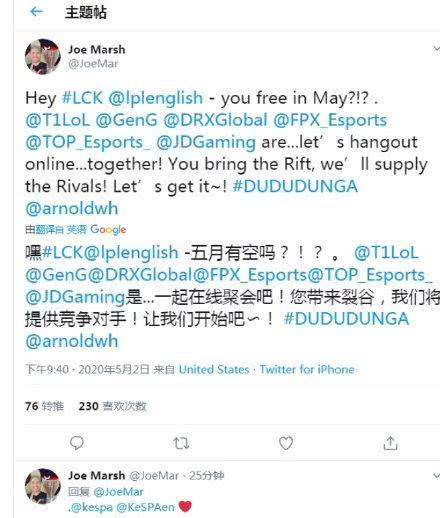Share the tweet via the upload icon
The height and width of the screenshot is (518, 440).
[x=390, y=443]
